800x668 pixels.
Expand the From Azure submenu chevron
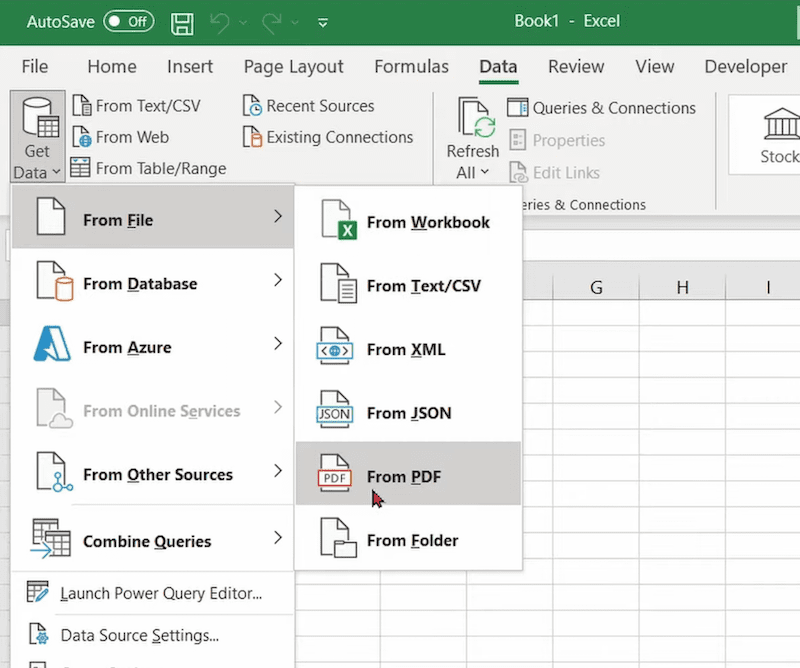point(278,343)
